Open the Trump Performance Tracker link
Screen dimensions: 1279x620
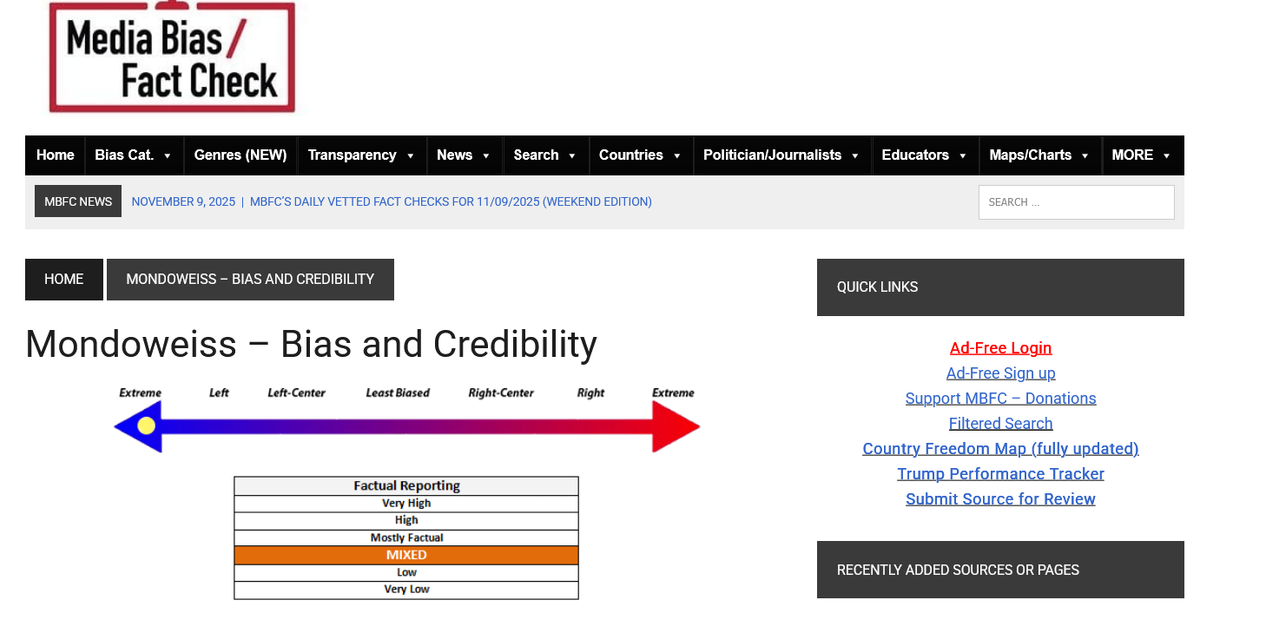[1001, 474]
